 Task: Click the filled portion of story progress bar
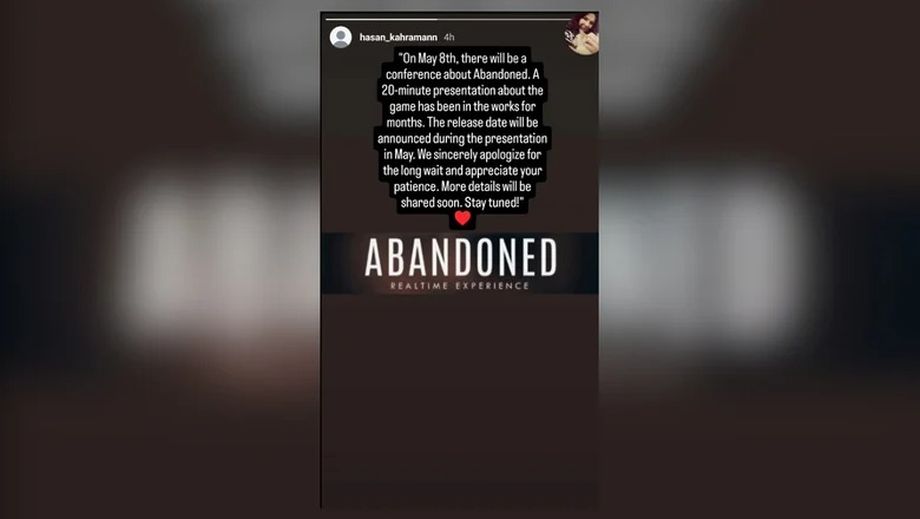tap(381, 19)
